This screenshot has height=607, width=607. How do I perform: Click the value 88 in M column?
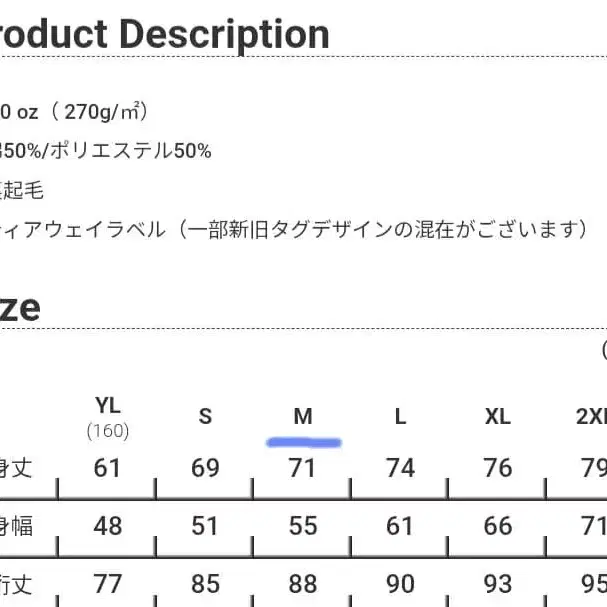(x=303, y=584)
